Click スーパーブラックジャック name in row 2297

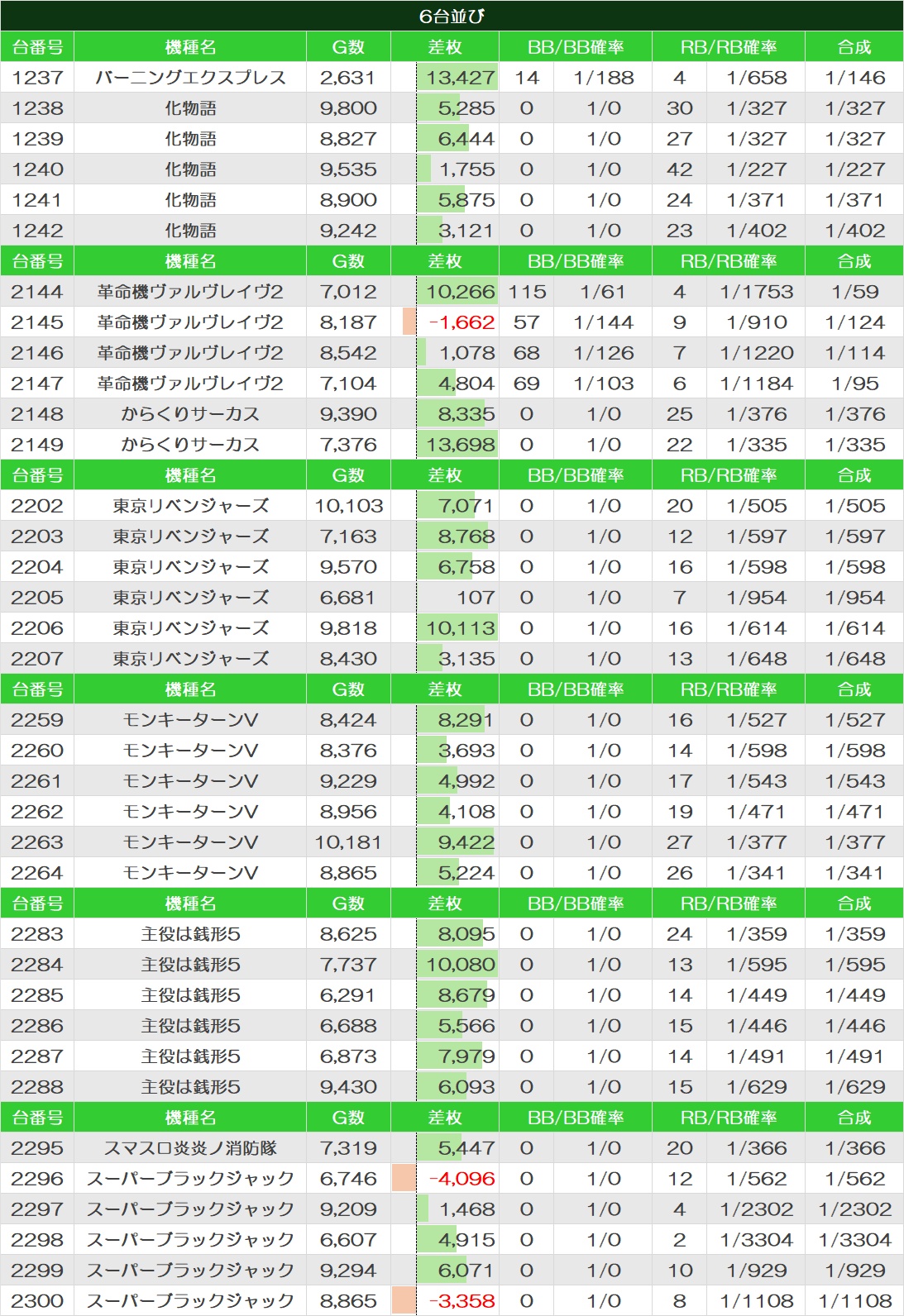tap(190, 1209)
